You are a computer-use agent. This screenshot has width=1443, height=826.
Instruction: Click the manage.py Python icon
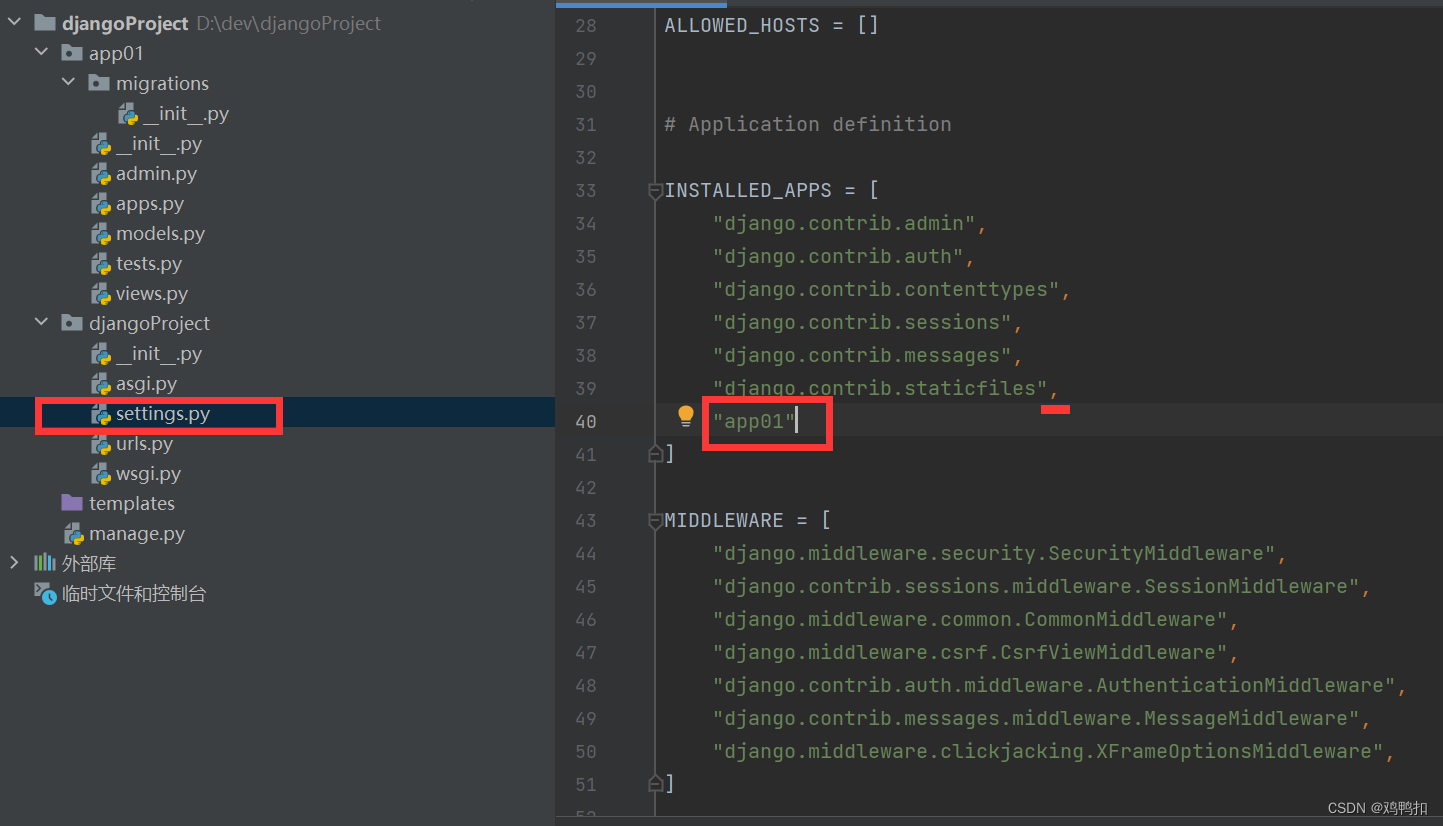[73, 533]
